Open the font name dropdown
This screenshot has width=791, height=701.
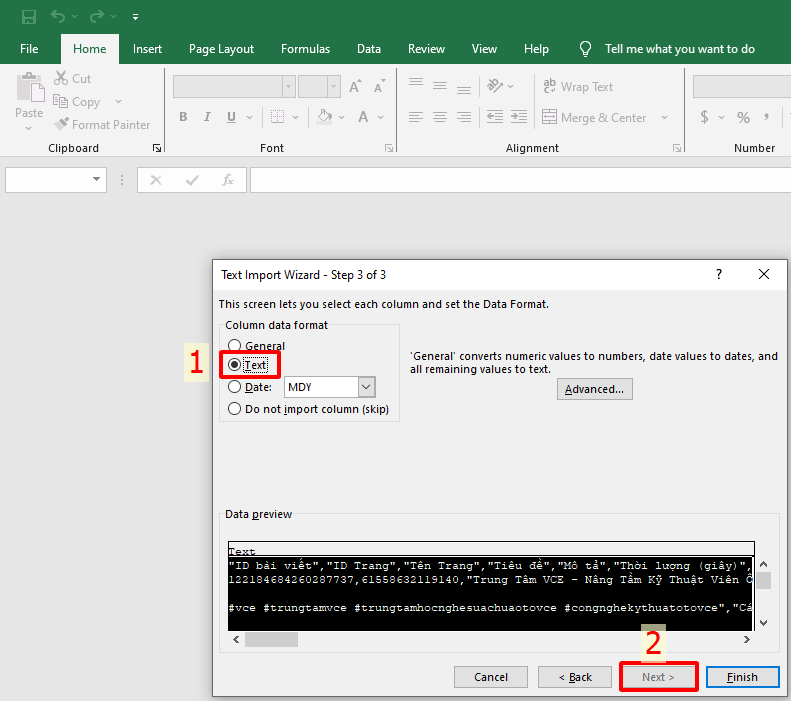click(x=289, y=87)
